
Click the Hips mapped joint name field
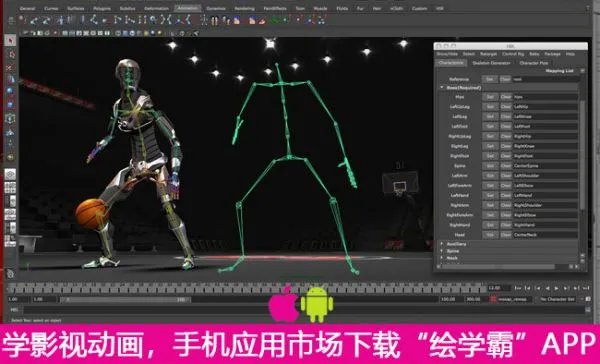(545, 97)
